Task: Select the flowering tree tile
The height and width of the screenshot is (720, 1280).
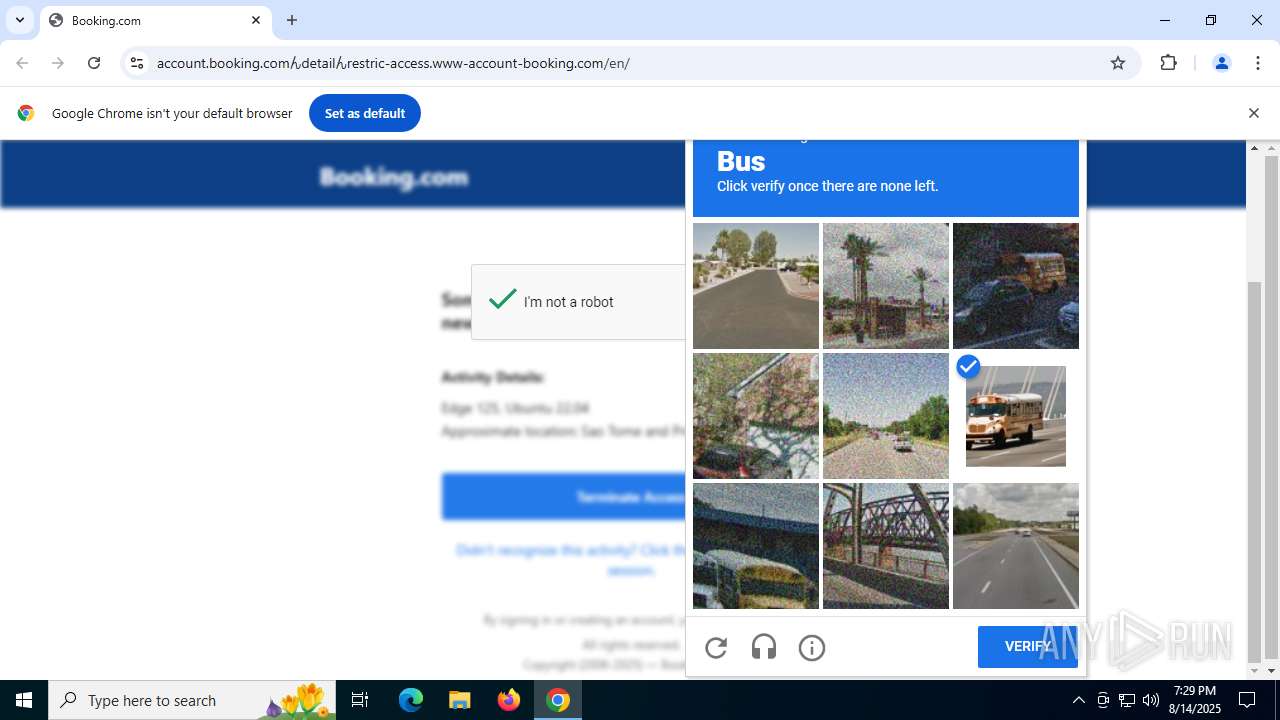Action: click(756, 416)
